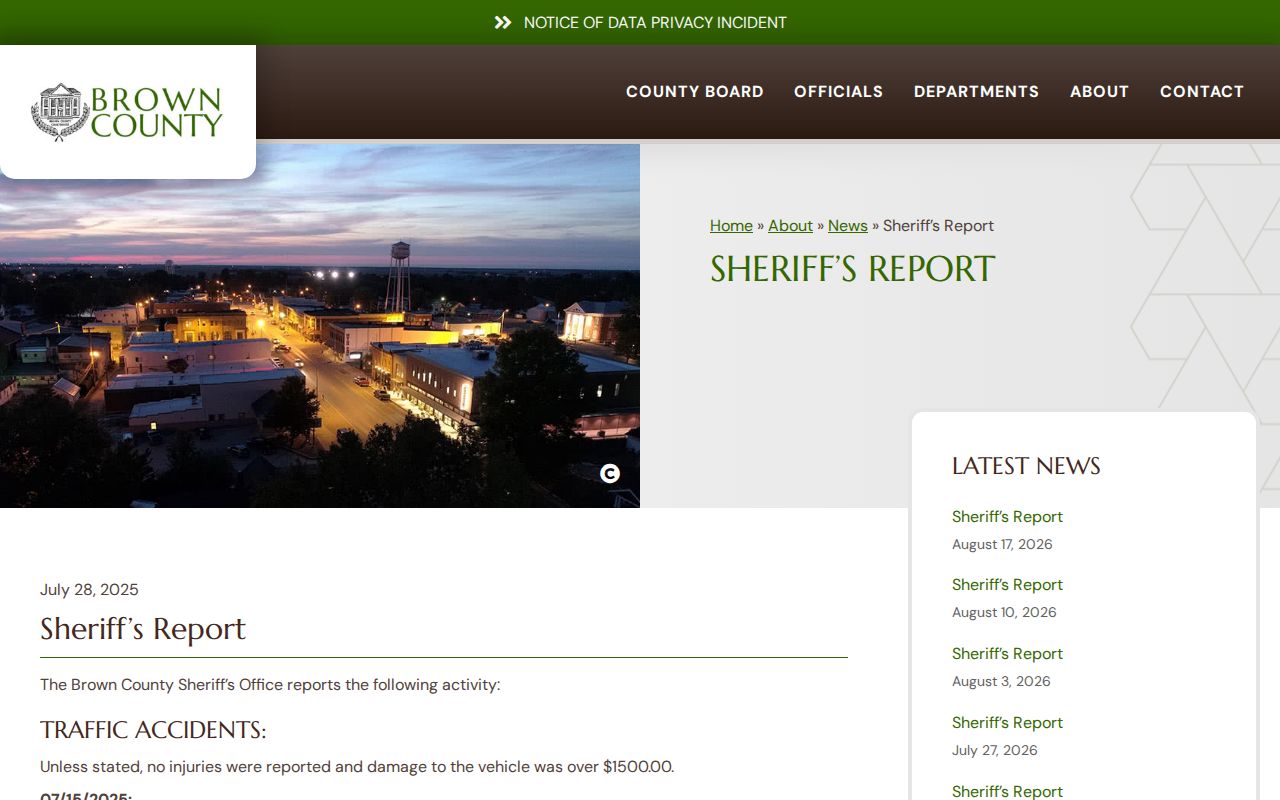Open the Departments menu item
The image size is (1280, 800).
click(x=976, y=91)
